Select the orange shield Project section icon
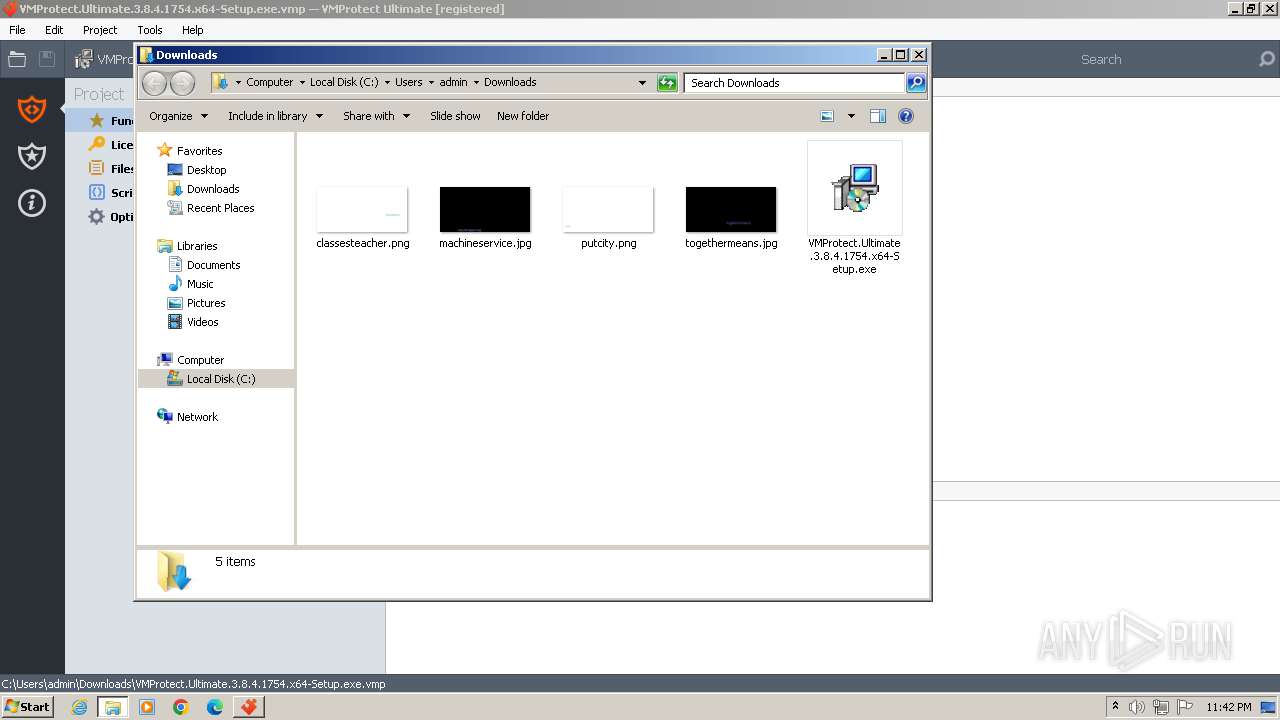The image size is (1280, 720). point(32,108)
